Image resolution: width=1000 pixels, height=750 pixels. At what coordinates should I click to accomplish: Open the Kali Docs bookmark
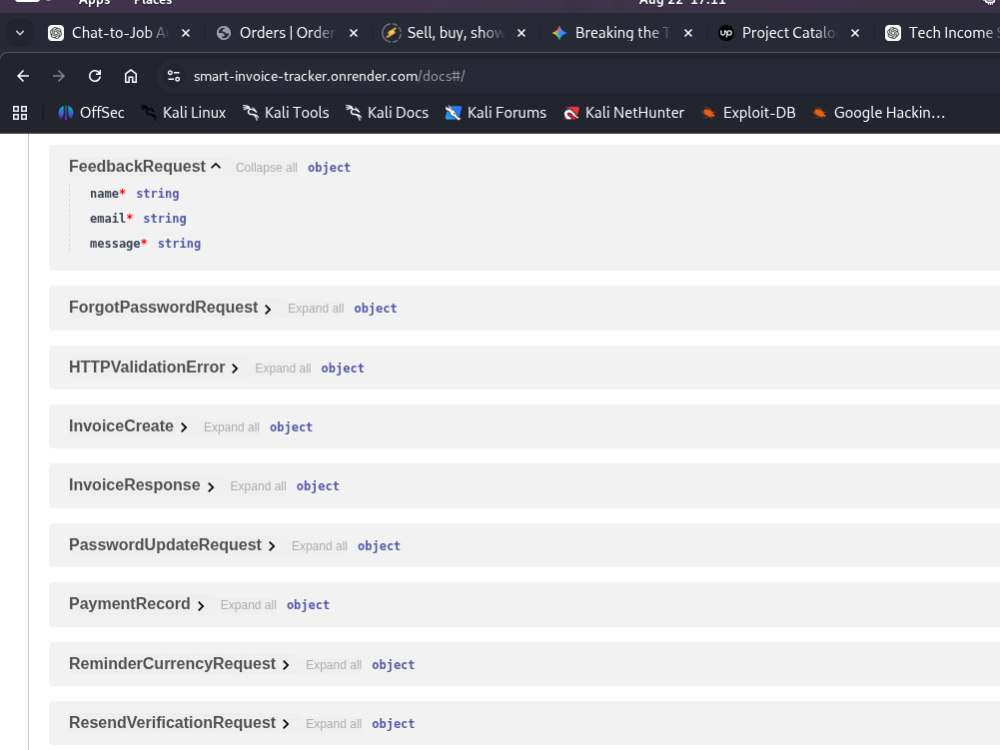[x=387, y=113]
